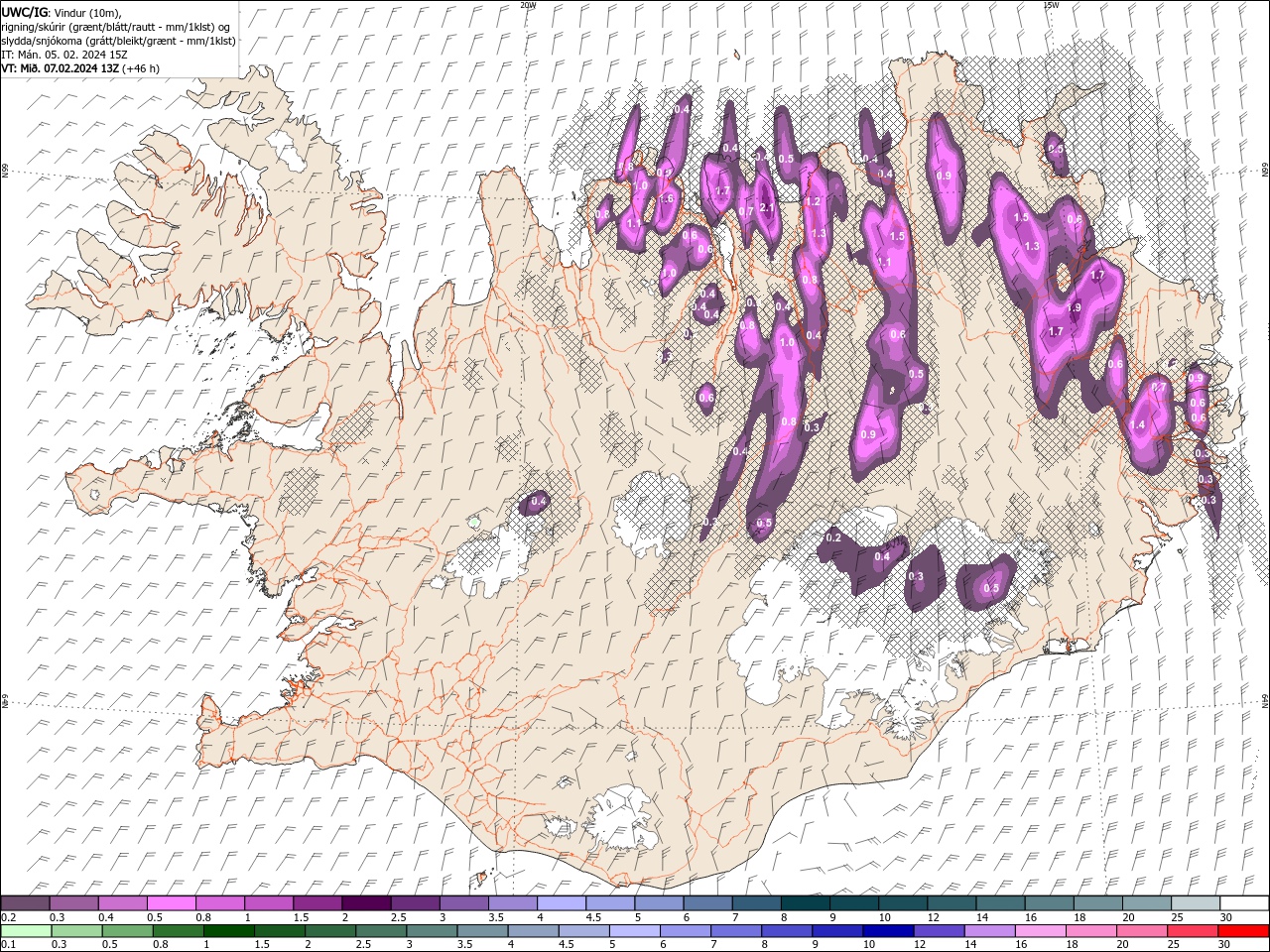Select the 'IT: Mán. 05. 02. 2024 15Z' line
This screenshot has width=1270, height=952.
pos(64,55)
